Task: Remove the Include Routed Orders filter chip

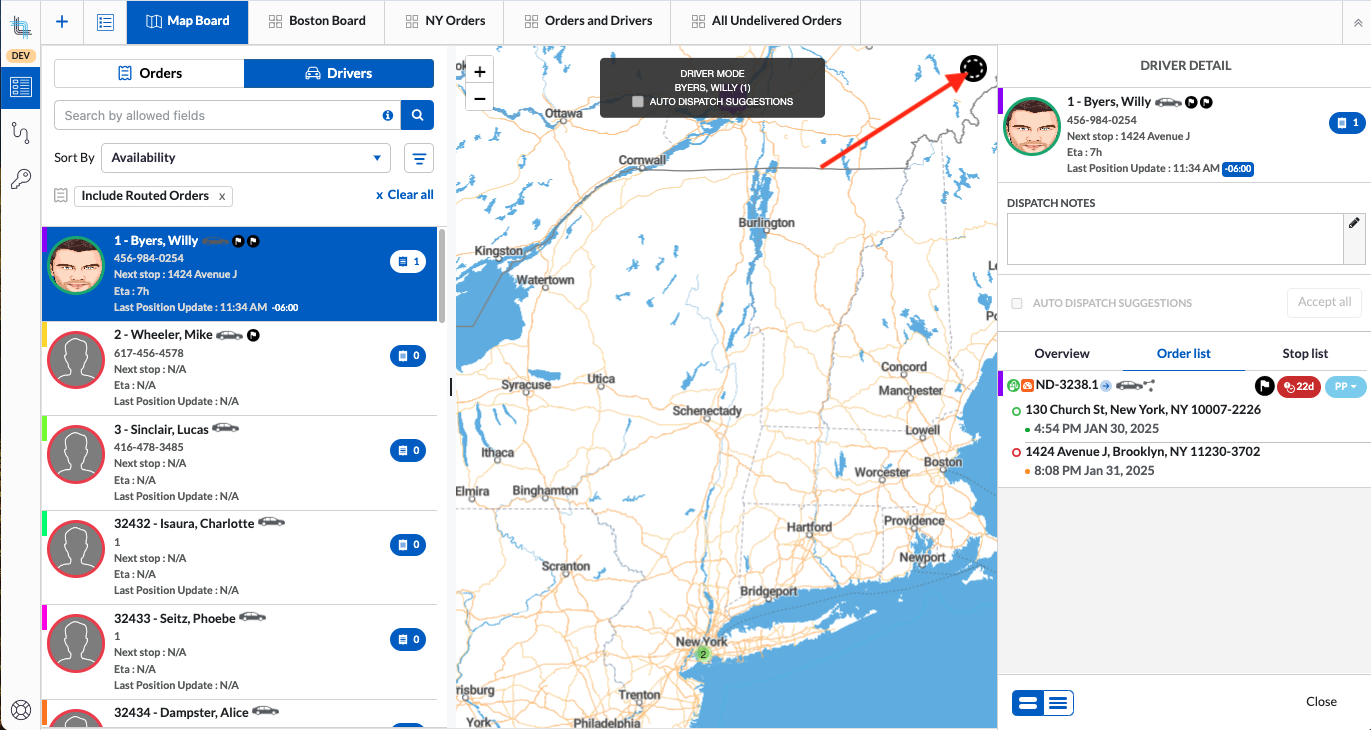Action: coord(222,196)
